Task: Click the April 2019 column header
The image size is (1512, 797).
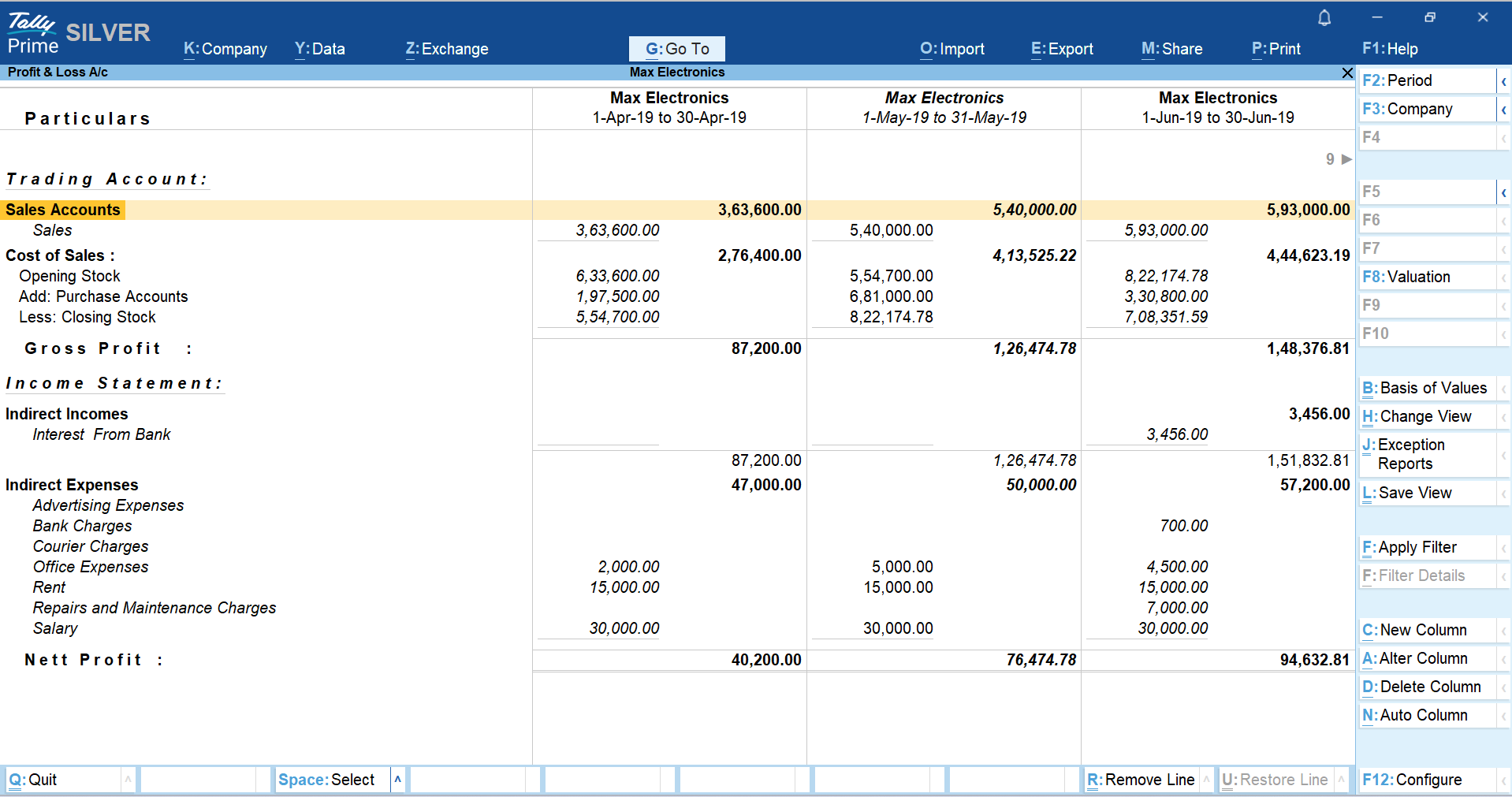Action: 669,108
